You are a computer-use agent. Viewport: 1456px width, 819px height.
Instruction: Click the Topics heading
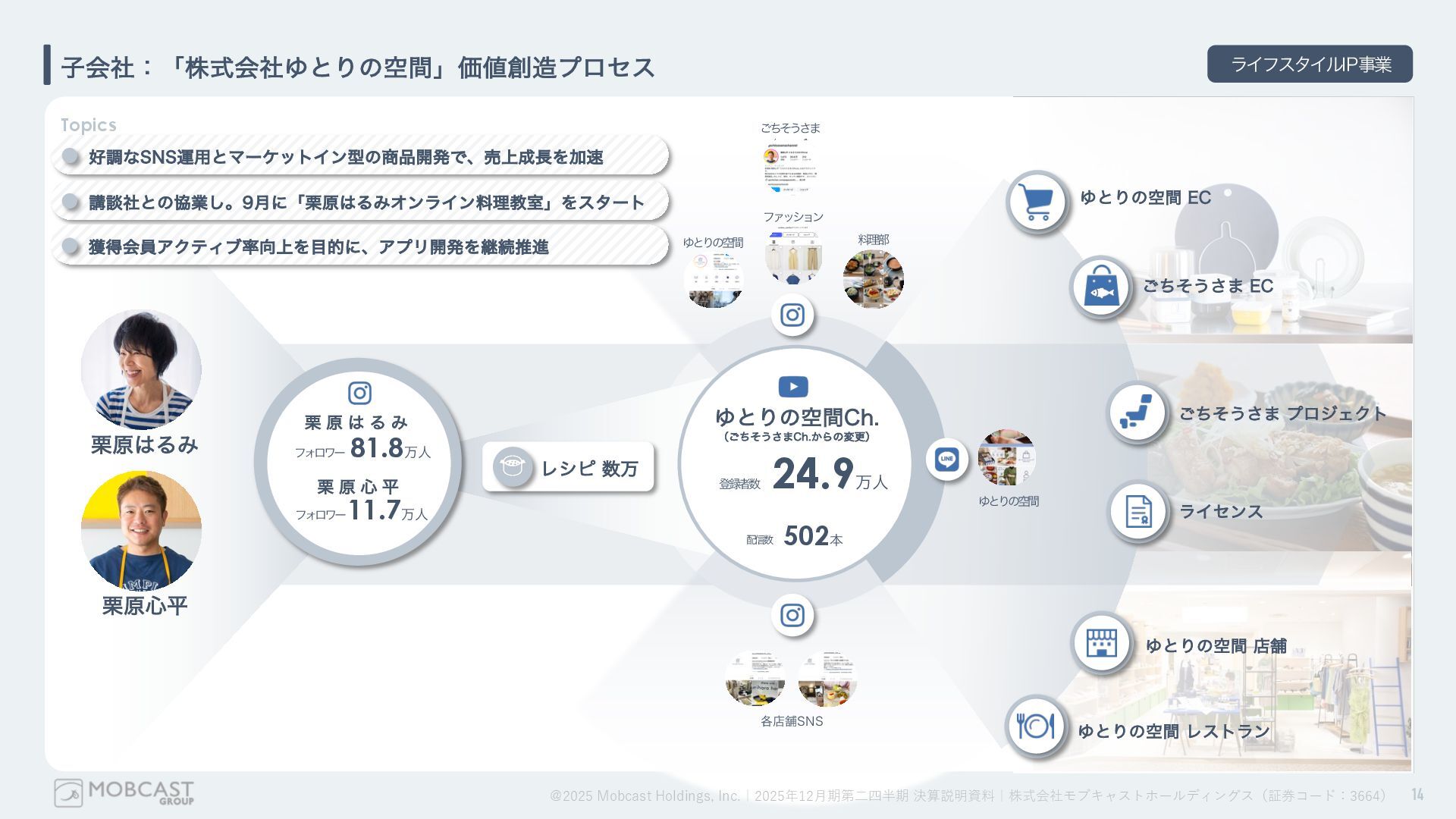point(88,125)
